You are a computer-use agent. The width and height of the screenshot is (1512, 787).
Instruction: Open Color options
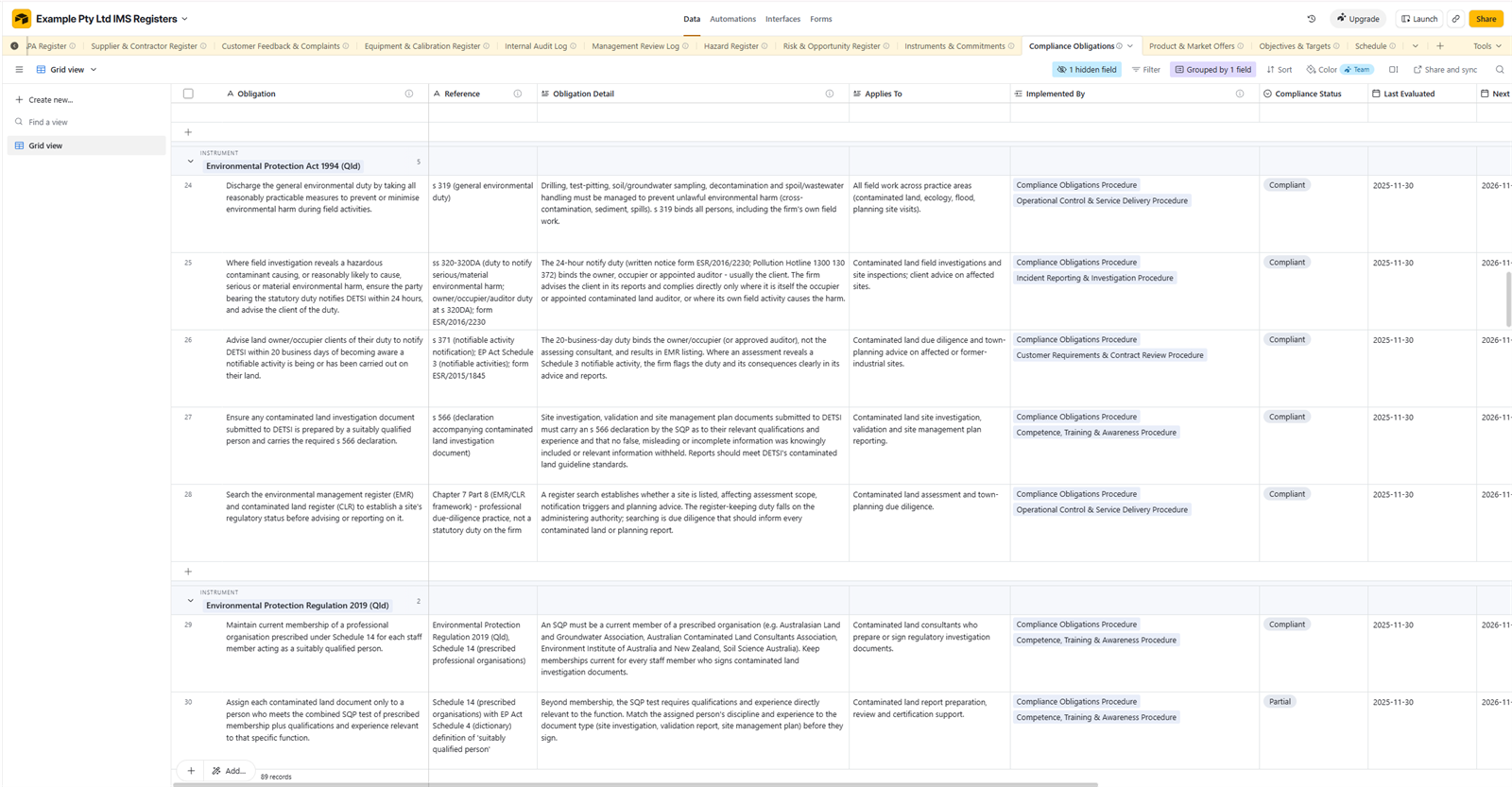(1321, 70)
